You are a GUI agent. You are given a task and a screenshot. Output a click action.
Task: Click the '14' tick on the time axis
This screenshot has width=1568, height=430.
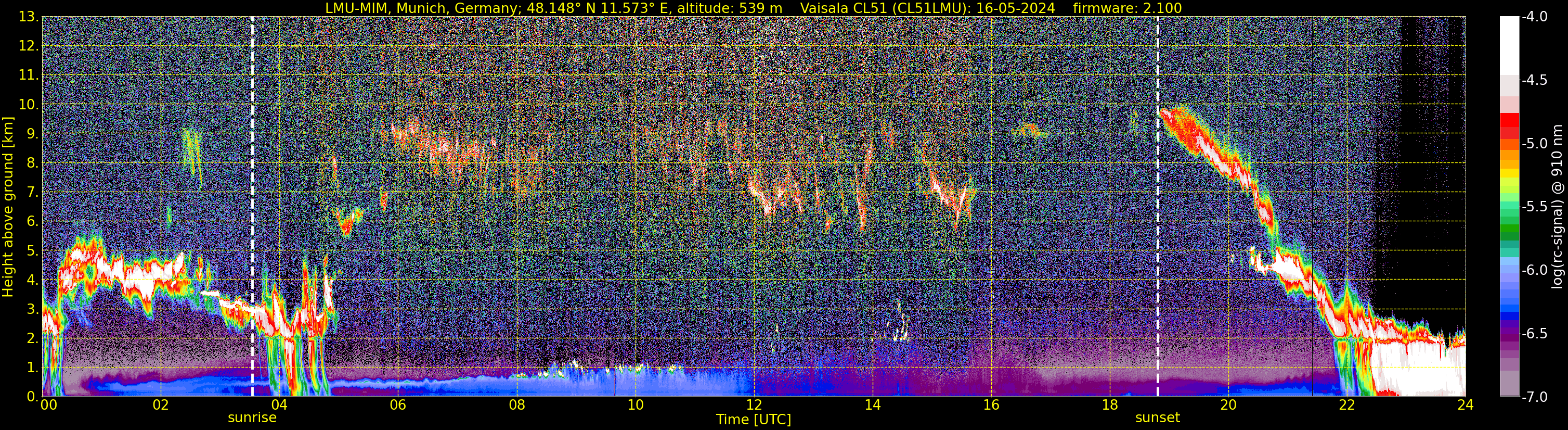click(872, 405)
